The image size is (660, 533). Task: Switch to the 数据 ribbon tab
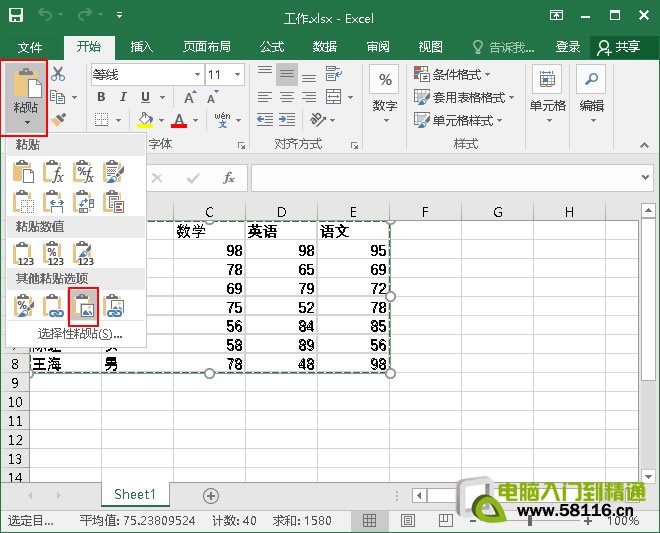325,47
